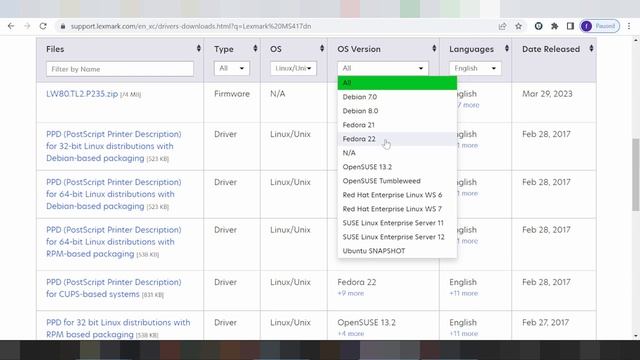
Task: Sort table by Files column arrows
Action: [x=199, y=49]
